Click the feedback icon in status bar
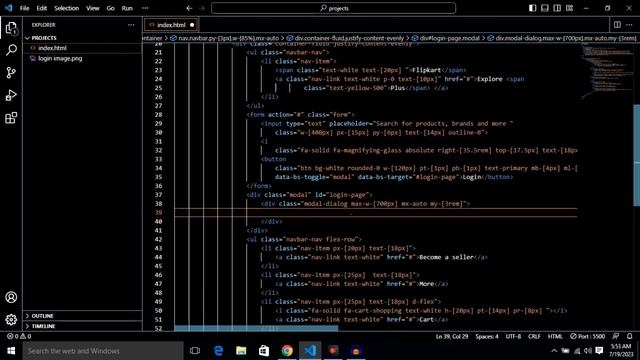 click(x=616, y=336)
